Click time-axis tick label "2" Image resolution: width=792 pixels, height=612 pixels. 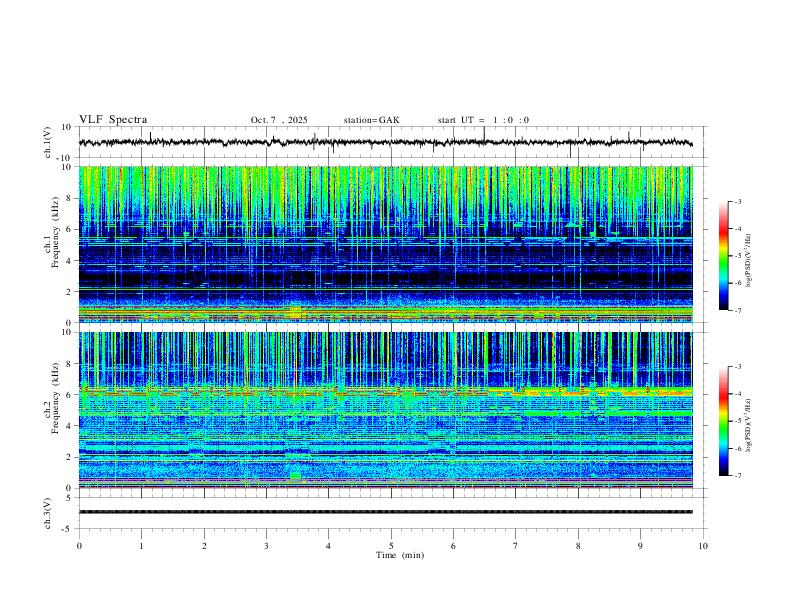coord(204,546)
